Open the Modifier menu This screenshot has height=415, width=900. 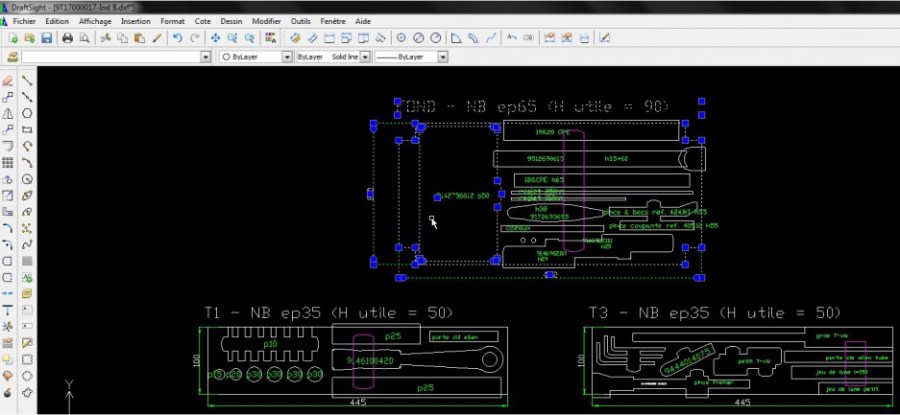tap(266, 20)
